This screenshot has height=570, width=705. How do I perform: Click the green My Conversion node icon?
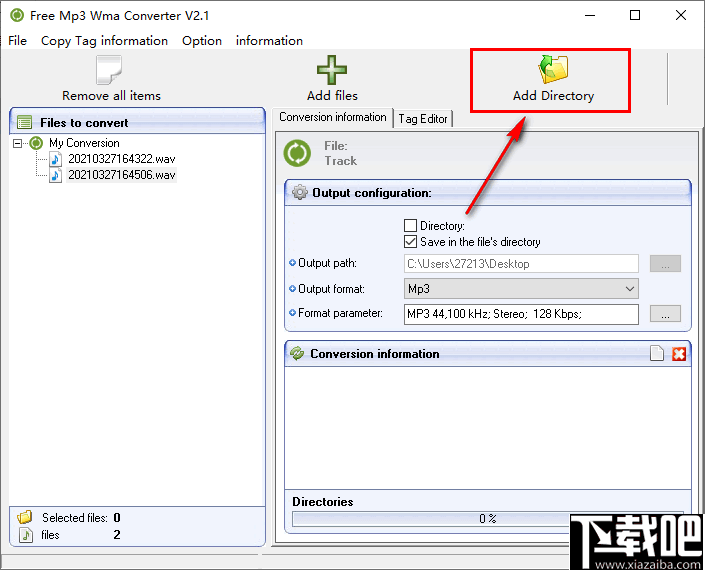(x=36, y=143)
